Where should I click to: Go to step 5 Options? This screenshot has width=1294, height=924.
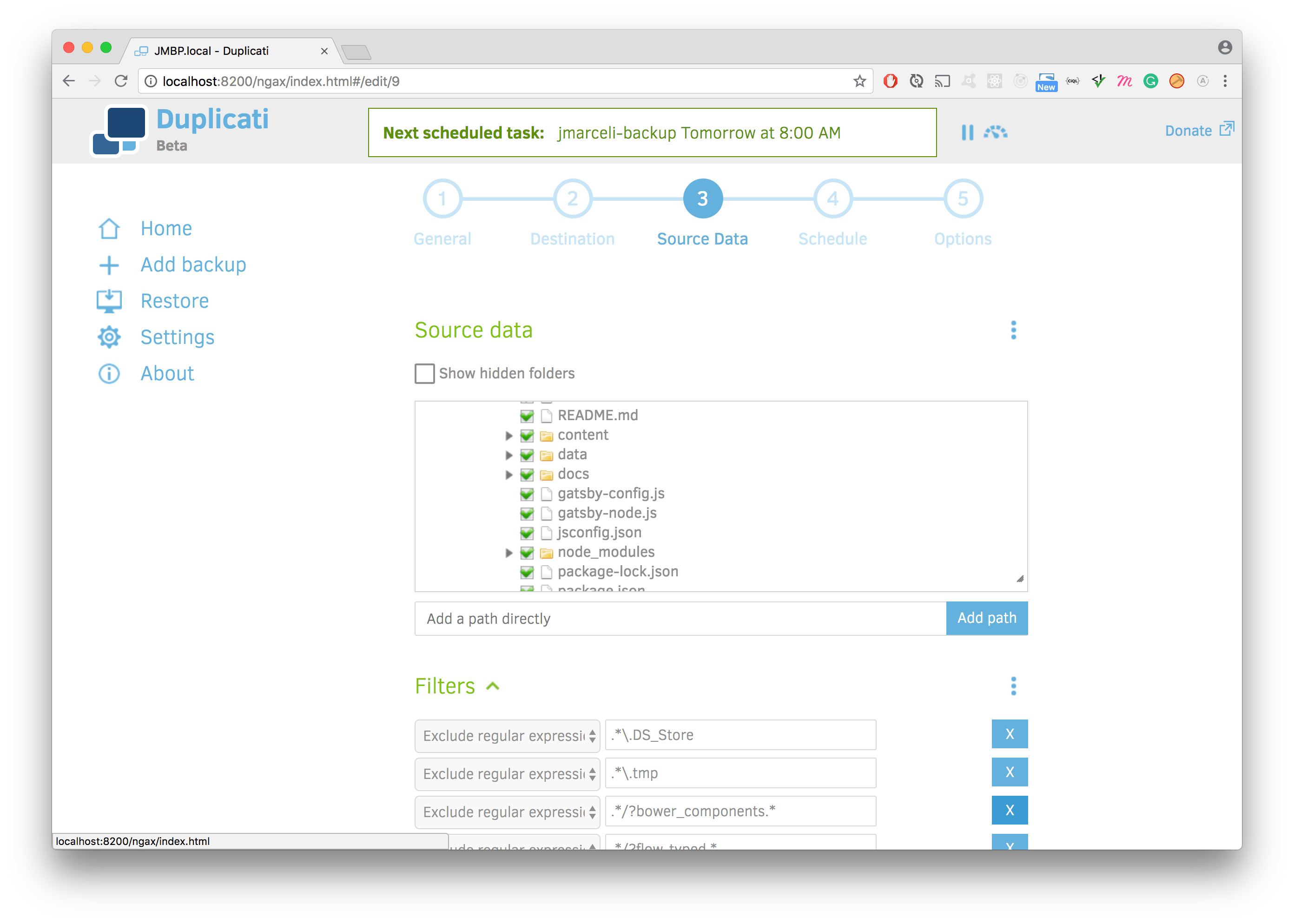(963, 198)
